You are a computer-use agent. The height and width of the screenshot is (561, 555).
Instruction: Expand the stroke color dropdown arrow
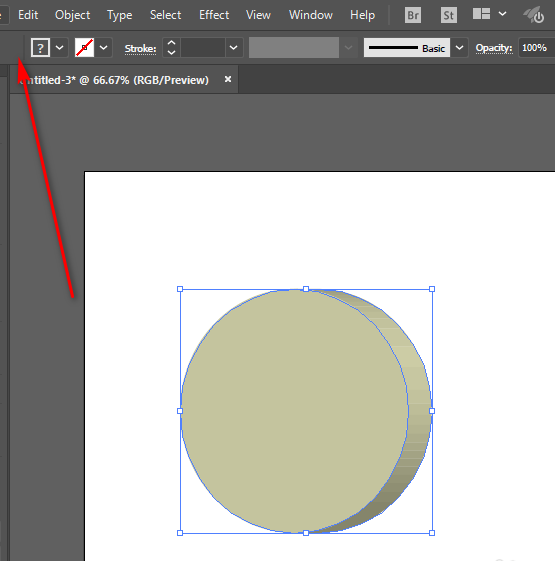(x=103, y=48)
